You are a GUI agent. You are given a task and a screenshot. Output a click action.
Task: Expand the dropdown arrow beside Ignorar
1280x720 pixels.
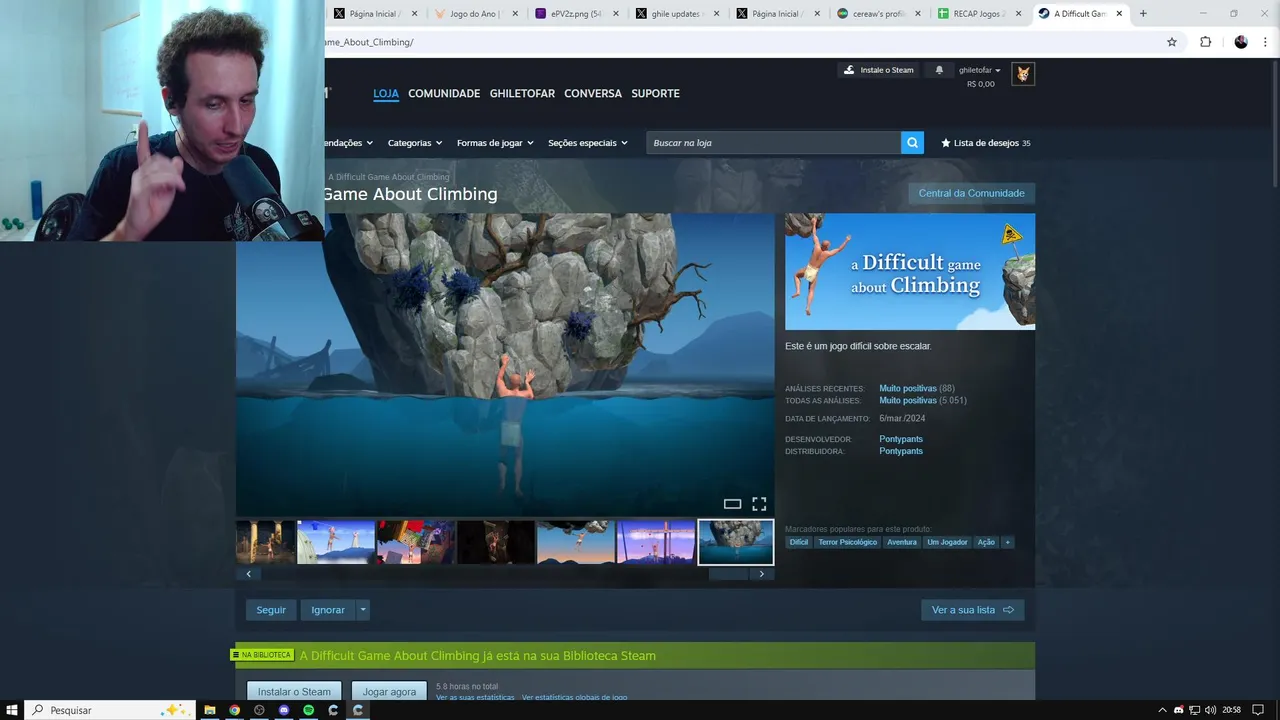[363, 610]
